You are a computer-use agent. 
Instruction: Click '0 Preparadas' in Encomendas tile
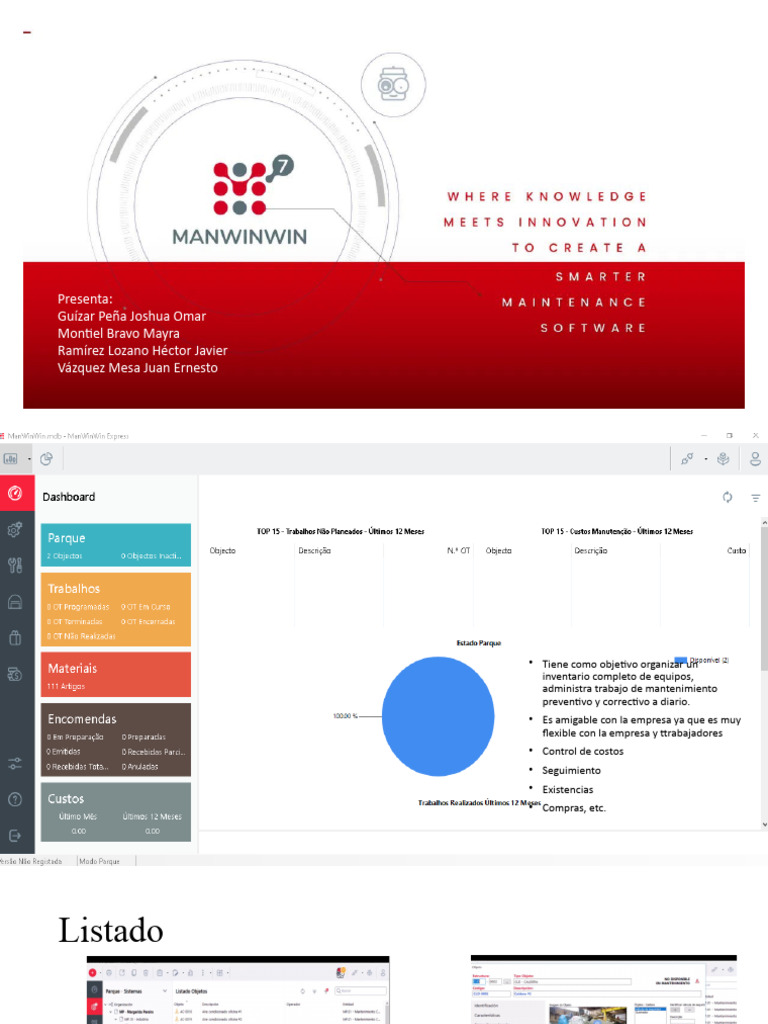[144, 737]
